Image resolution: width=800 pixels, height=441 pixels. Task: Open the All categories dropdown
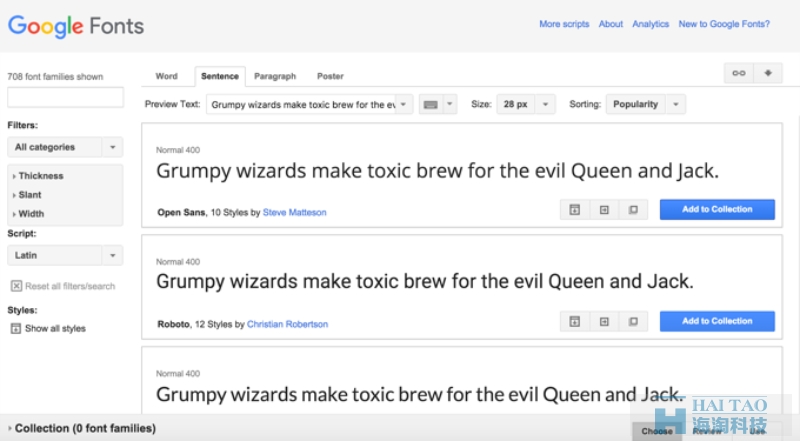(65, 147)
